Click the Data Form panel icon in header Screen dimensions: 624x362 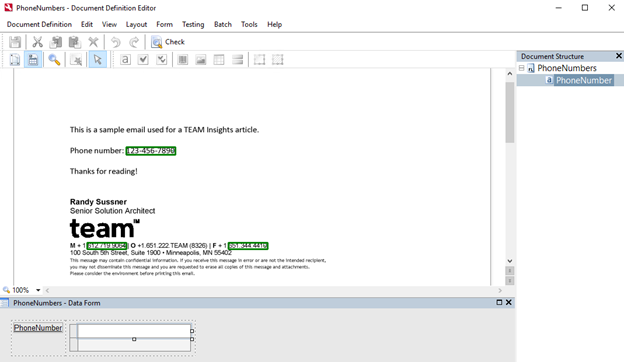pyautogui.click(x=5, y=303)
